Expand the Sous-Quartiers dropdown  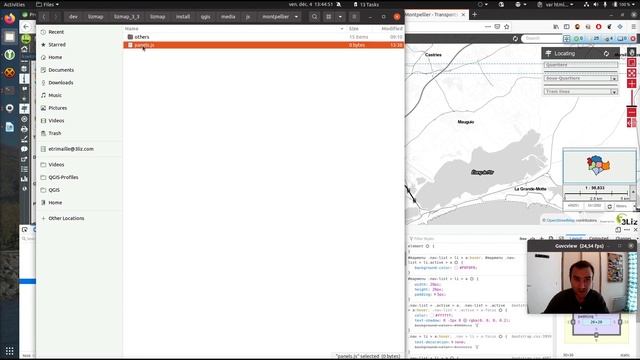pyautogui.click(x=614, y=78)
